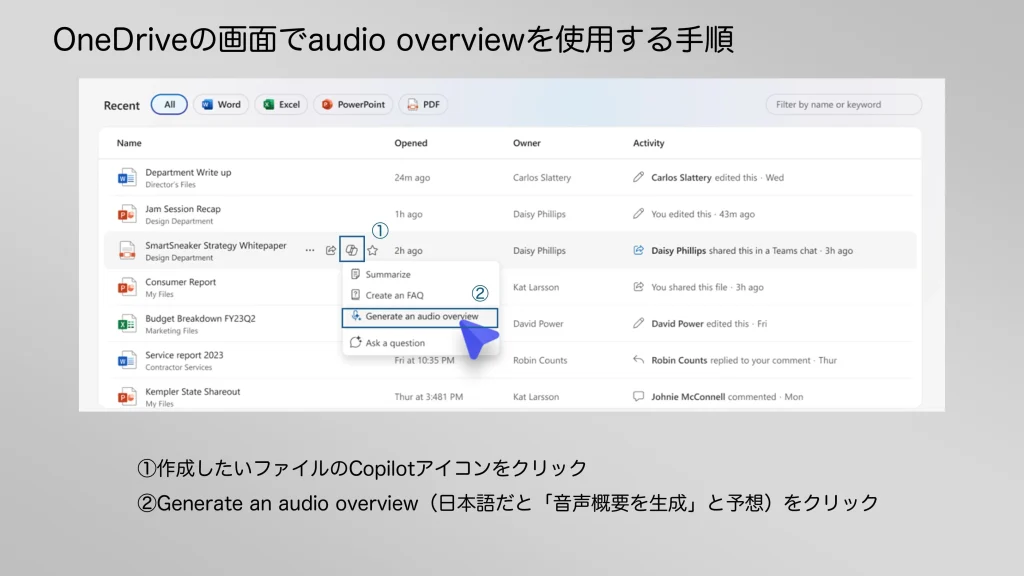Open Jam Session Recap file
The width and height of the screenshot is (1024, 576).
[183, 209]
